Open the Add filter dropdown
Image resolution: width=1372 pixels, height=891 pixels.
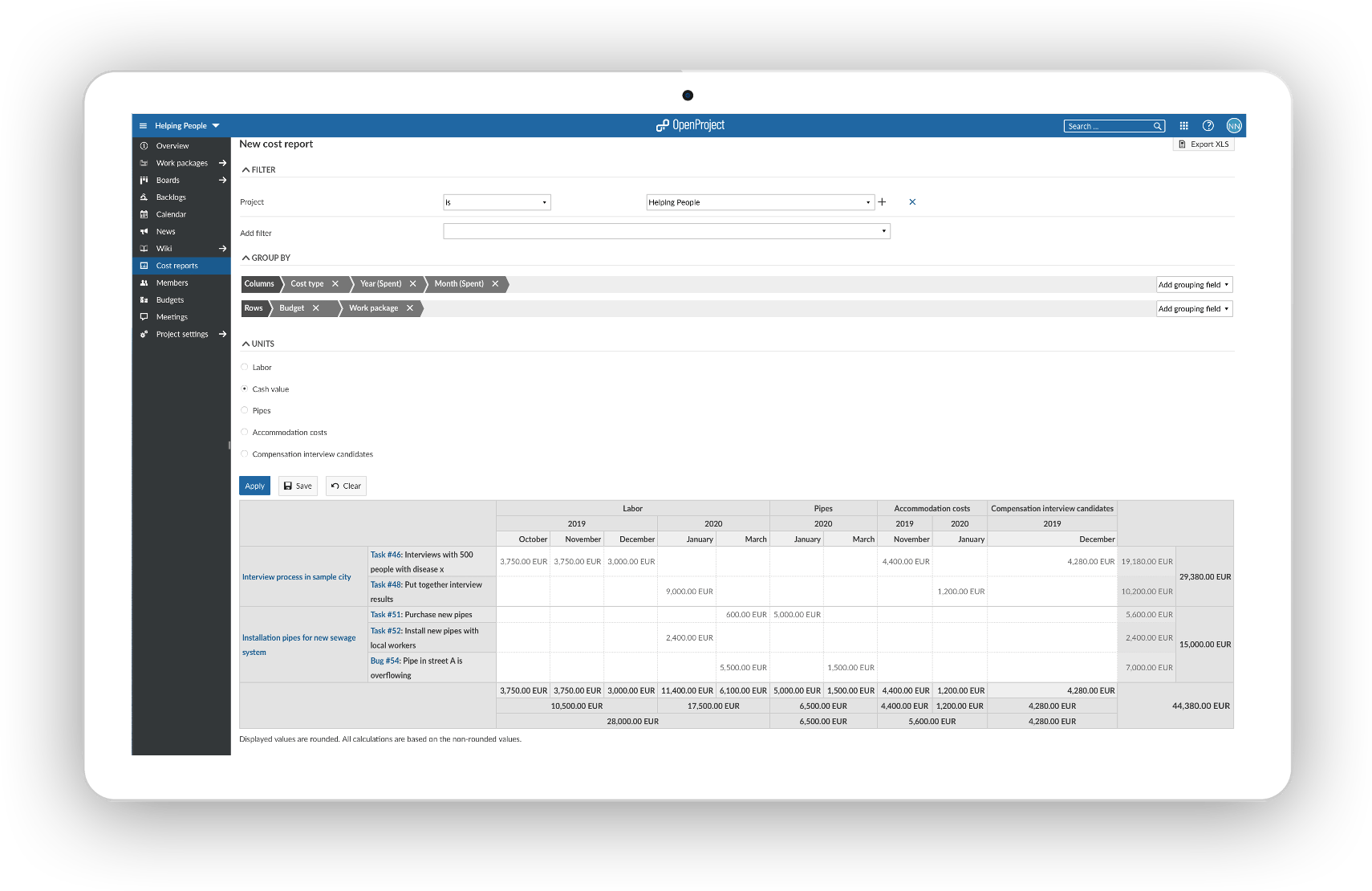(x=666, y=232)
